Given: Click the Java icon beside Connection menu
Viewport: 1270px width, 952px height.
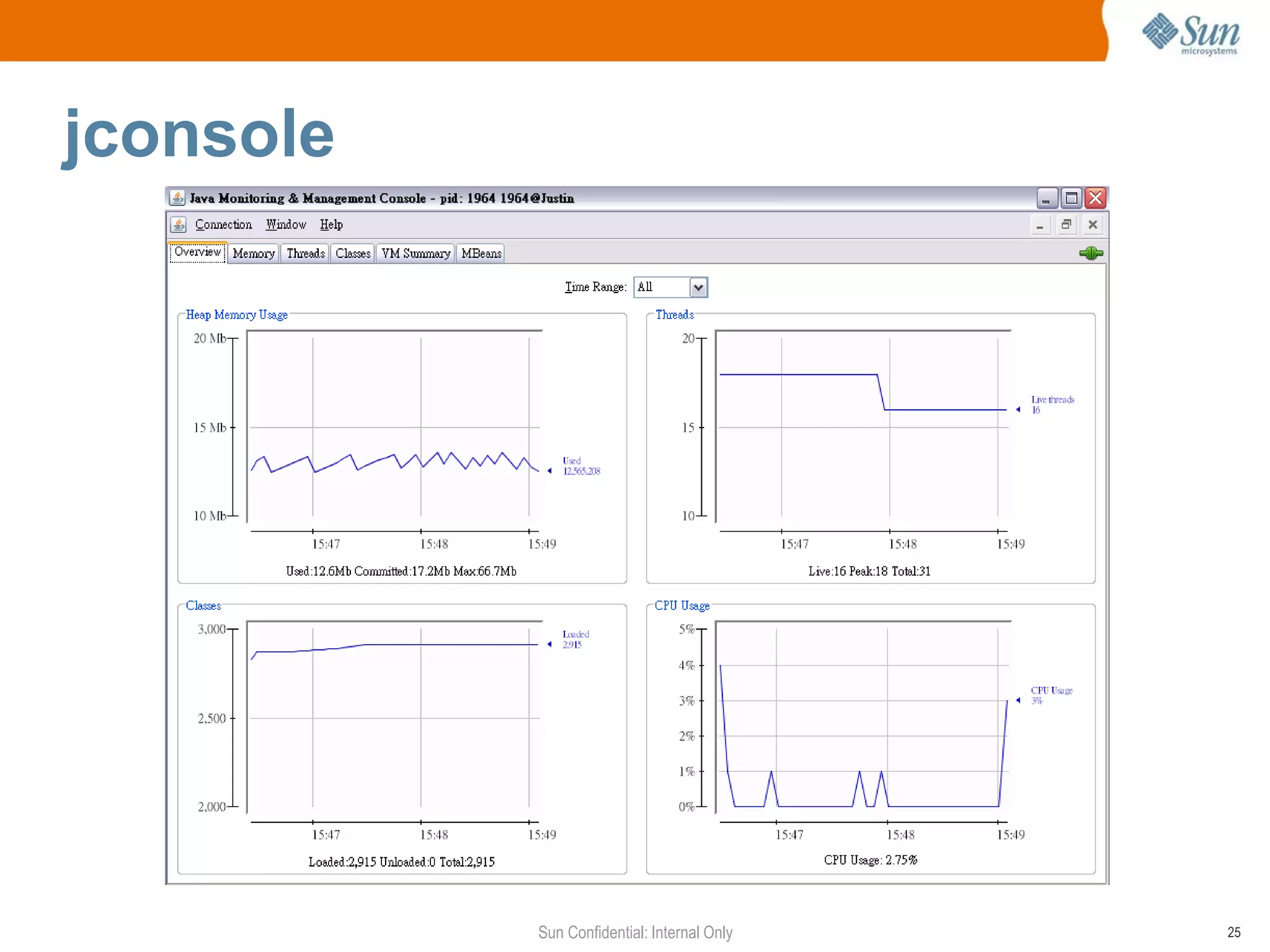Looking at the screenshot, I should pos(179,224).
